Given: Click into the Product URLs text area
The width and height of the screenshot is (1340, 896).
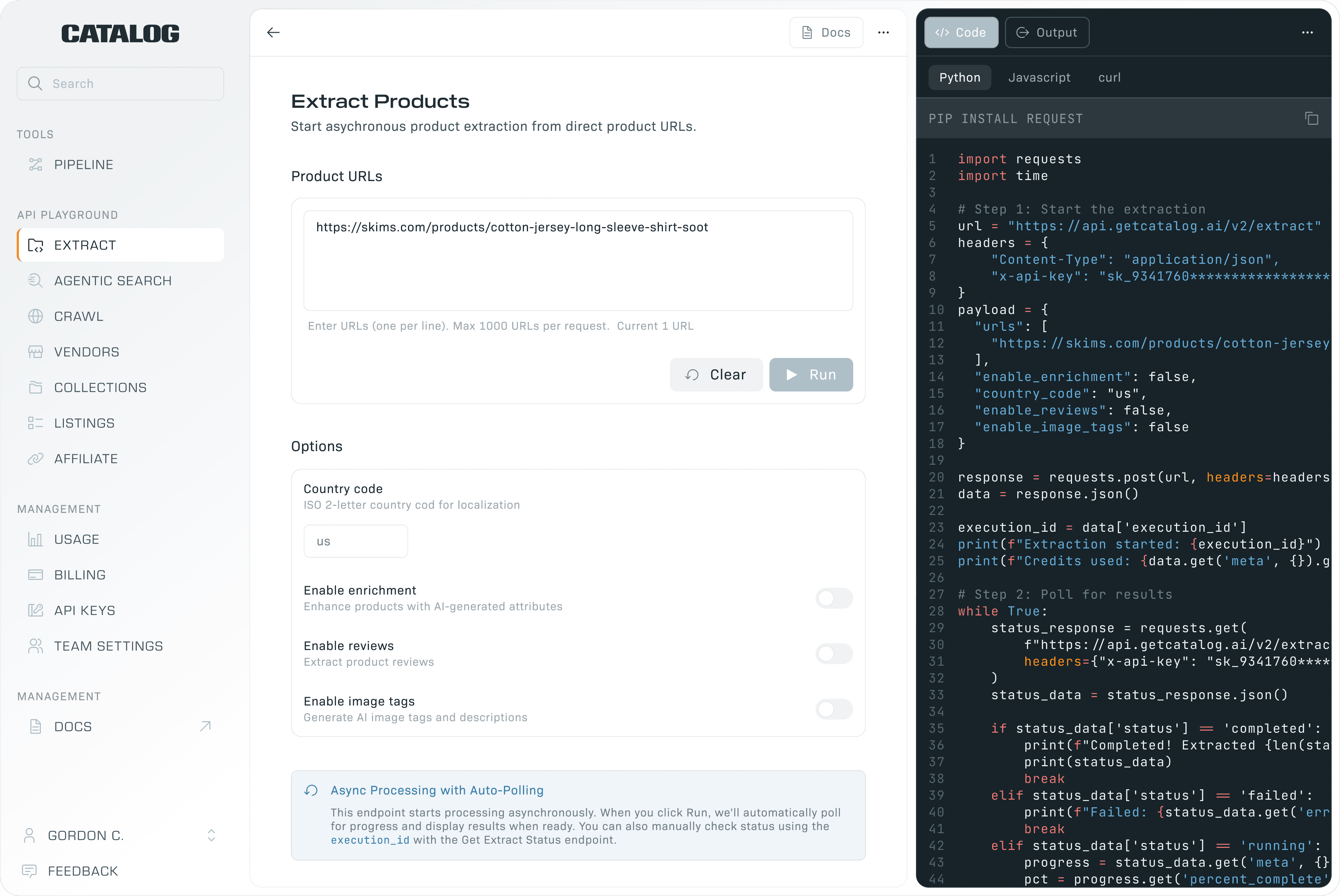Looking at the screenshot, I should (x=578, y=261).
